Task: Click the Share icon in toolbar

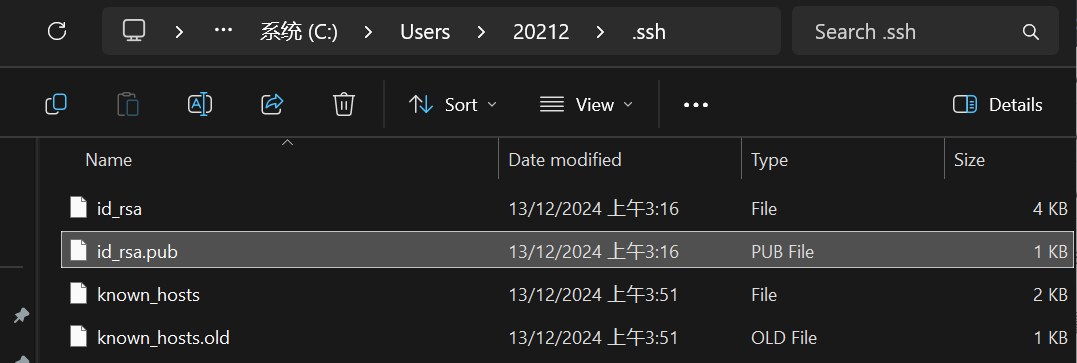Action: 273,104
